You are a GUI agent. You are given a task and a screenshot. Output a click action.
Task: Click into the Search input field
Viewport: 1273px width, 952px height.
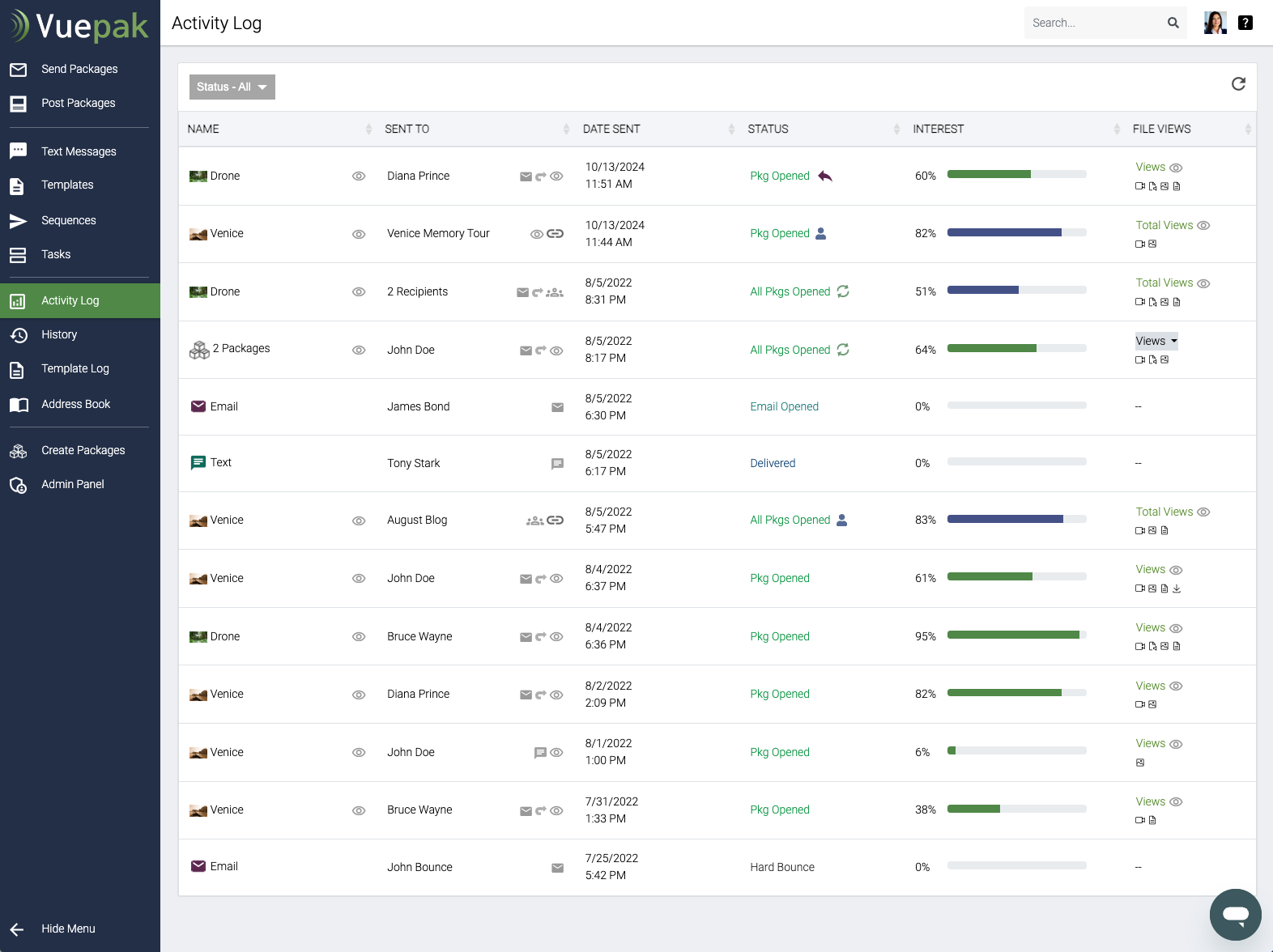click(x=1093, y=23)
